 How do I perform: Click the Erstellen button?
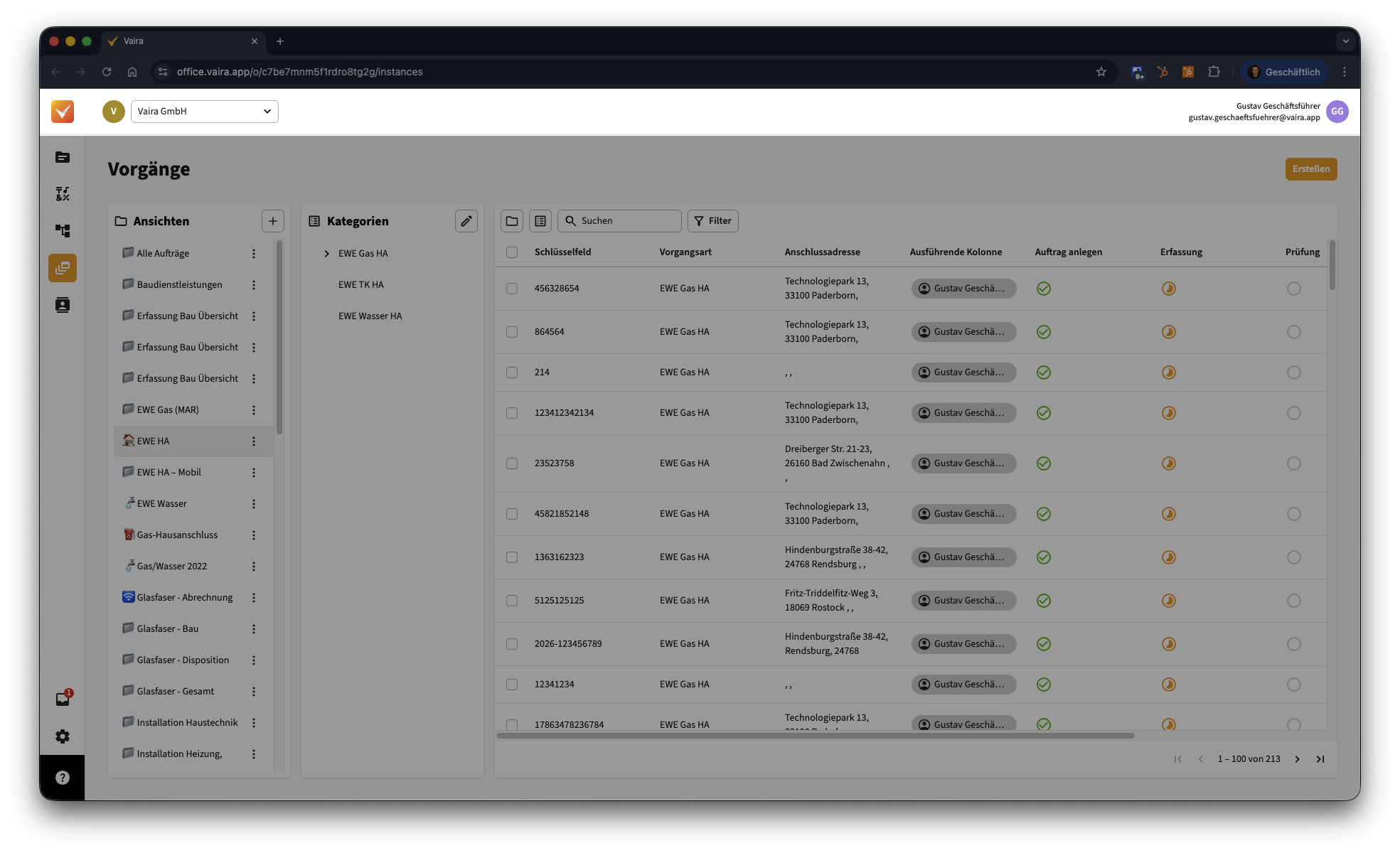[x=1310, y=169]
